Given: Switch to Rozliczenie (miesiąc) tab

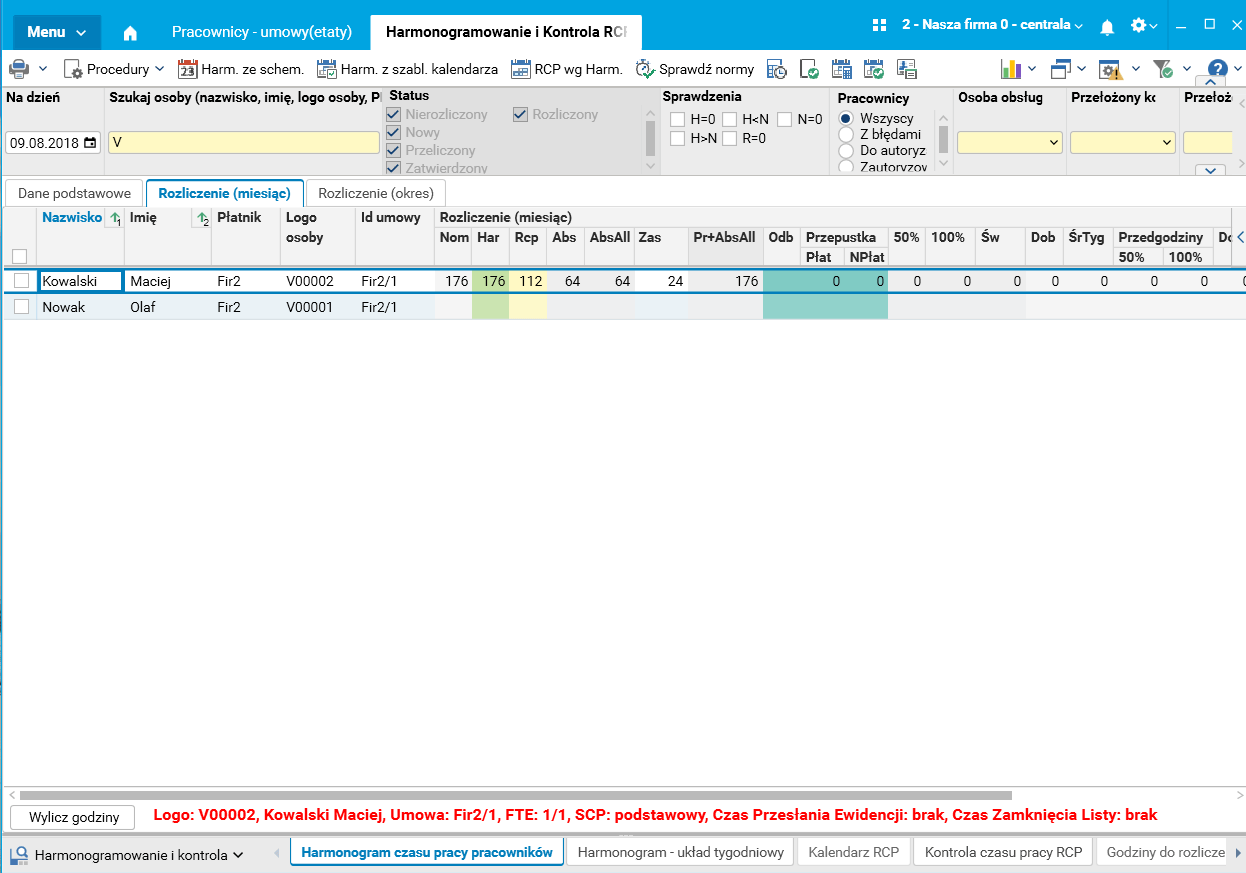Looking at the screenshot, I should (225, 194).
